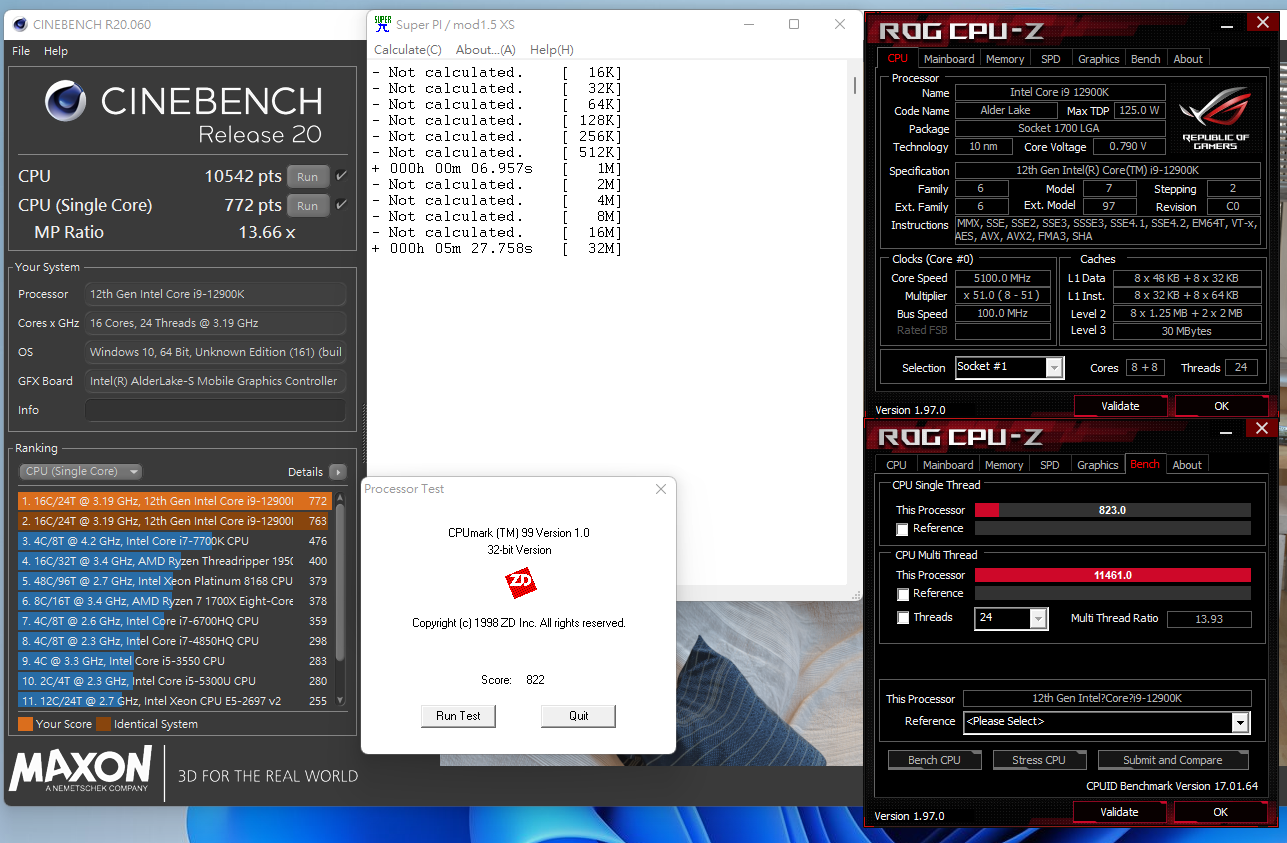The image size is (1287, 843).
Task: Select ranking row 5 Xeon Platinum 8168
Action: coord(174,581)
